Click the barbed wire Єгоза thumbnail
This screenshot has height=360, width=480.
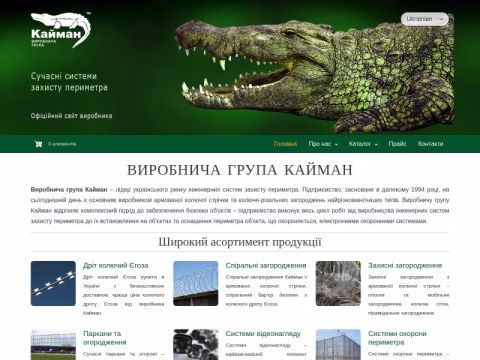pos(53,283)
